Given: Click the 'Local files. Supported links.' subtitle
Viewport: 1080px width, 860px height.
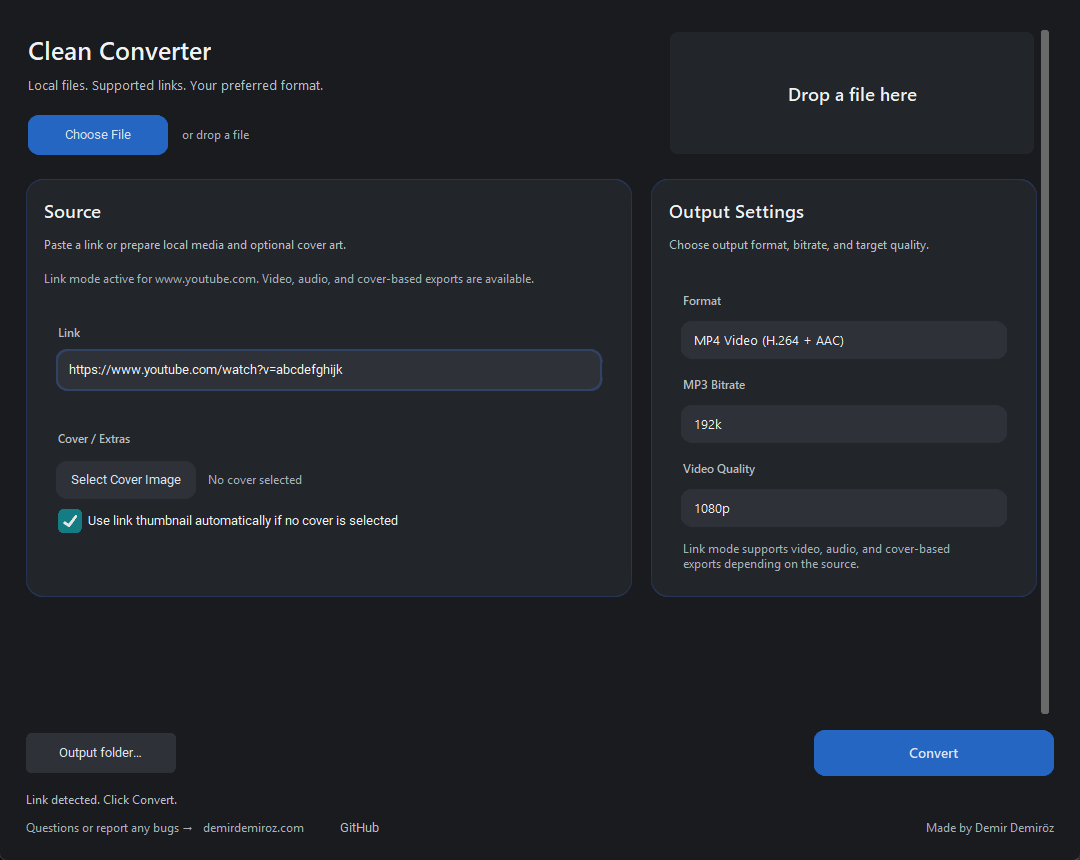Looking at the screenshot, I should (176, 85).
